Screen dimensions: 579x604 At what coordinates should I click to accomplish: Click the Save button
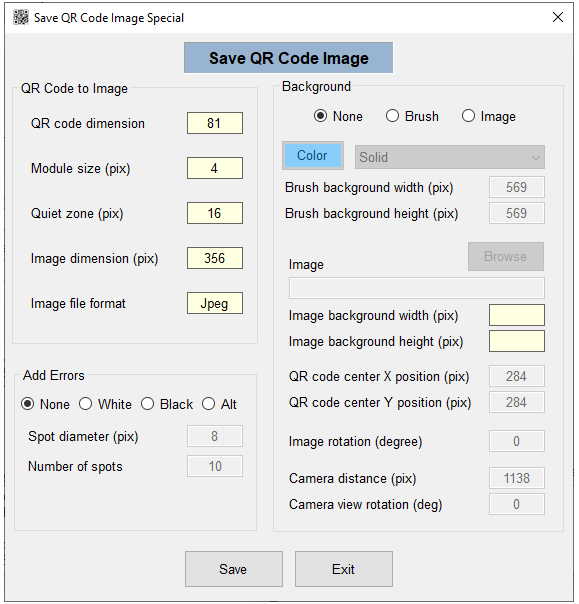[233, 569]
